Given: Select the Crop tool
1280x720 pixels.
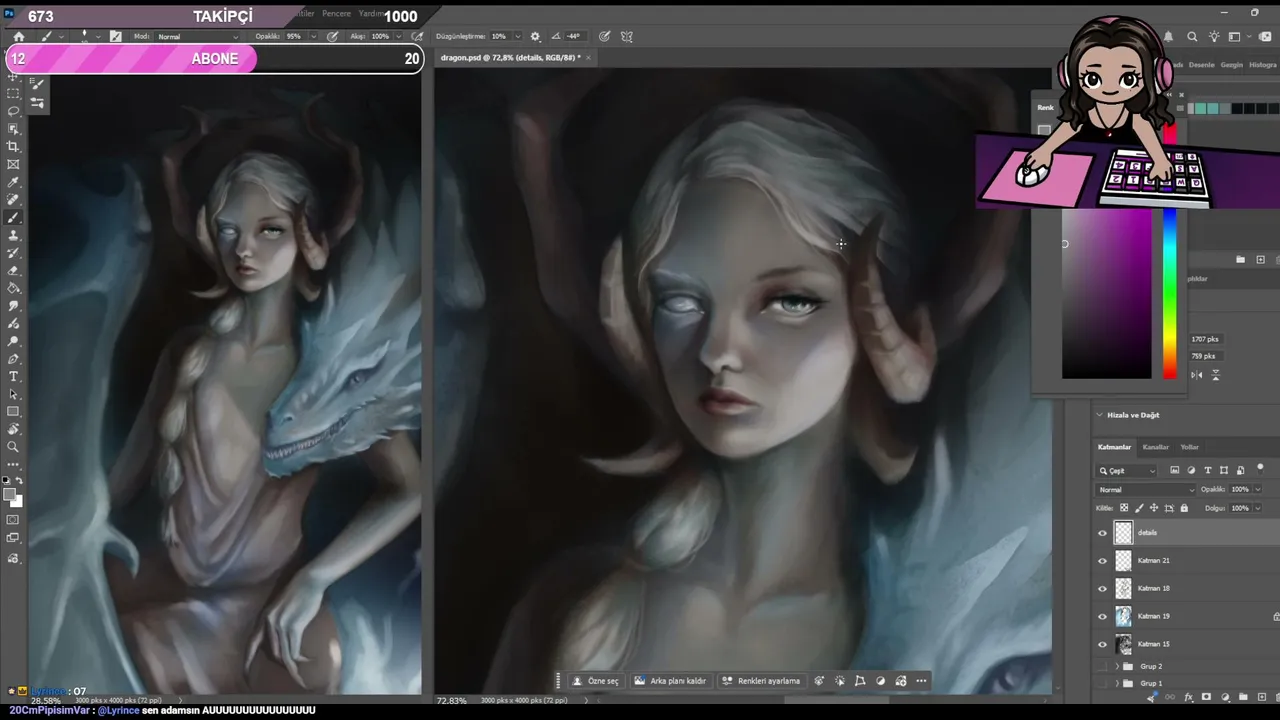Looking at the screenshot, I should coord(13,147).
